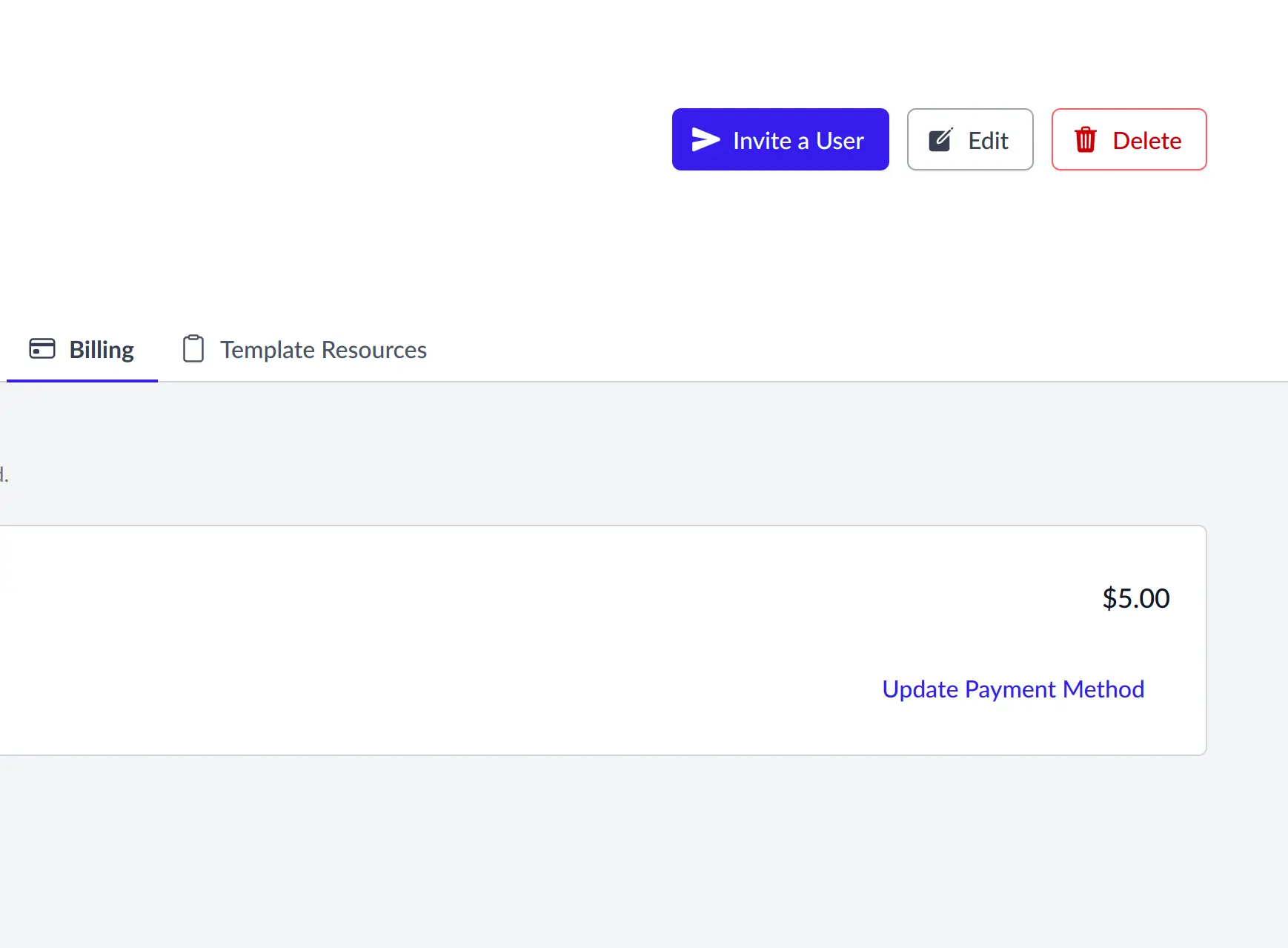Image resolution: width=1288 pixels, height=948 pixels.
Task: Click the "Template Resources" label text
Action: [323, 350]
